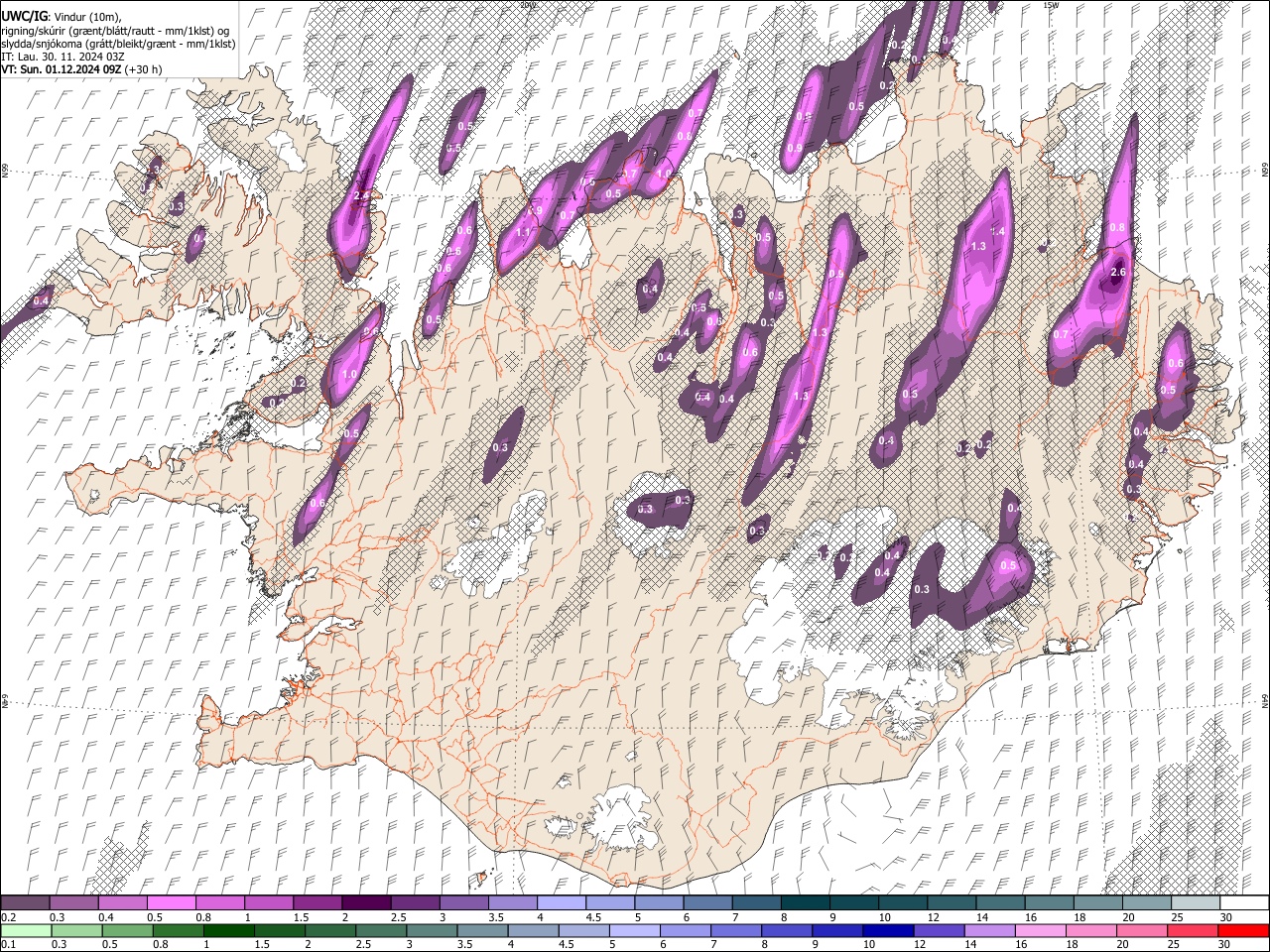1270x952 pixels.
Task: Pick the 3 swatch in the purple snow scale
Action: (463, 902)
